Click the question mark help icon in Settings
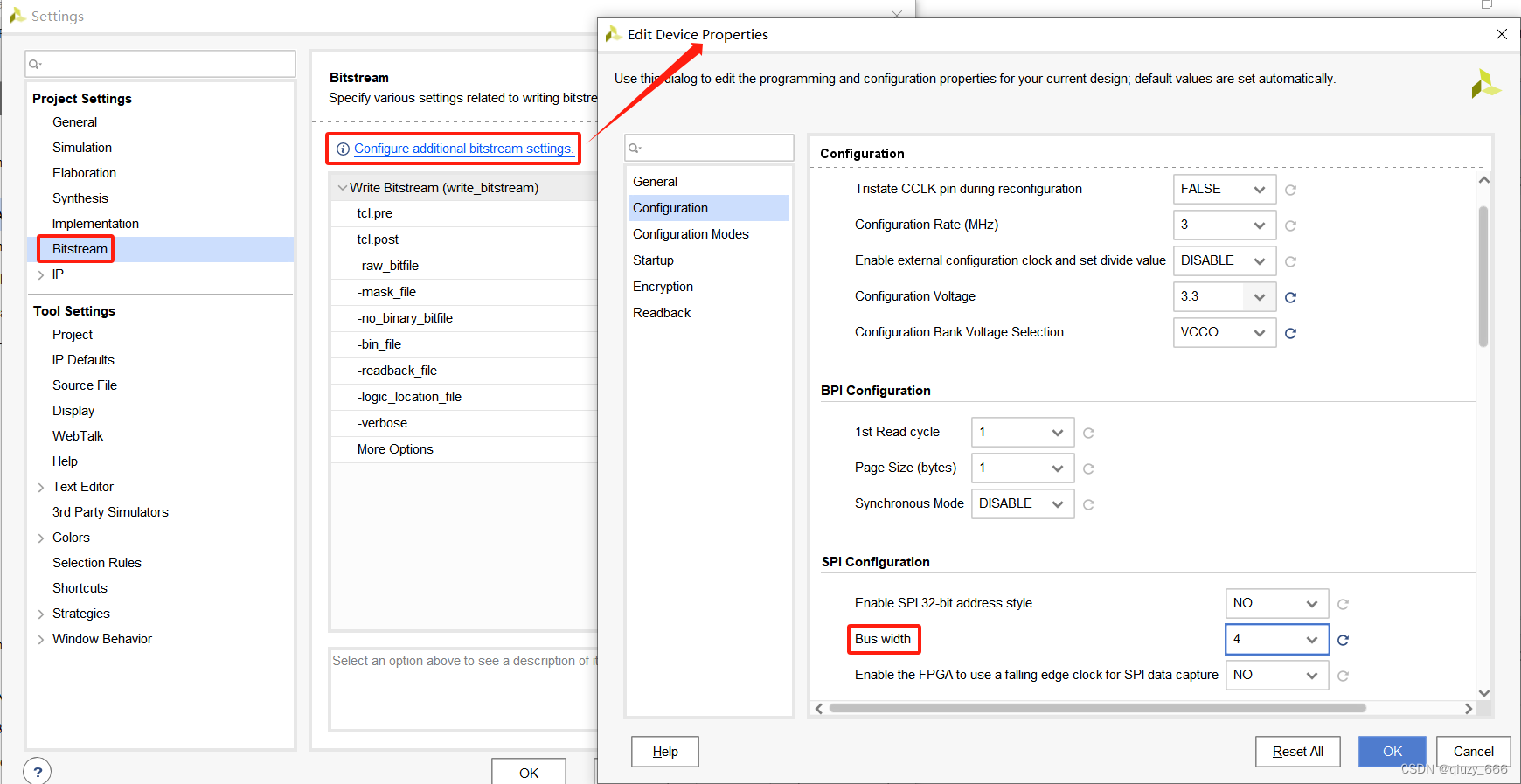The width and height of the screenshot is (1521, 784). point(38,772)
